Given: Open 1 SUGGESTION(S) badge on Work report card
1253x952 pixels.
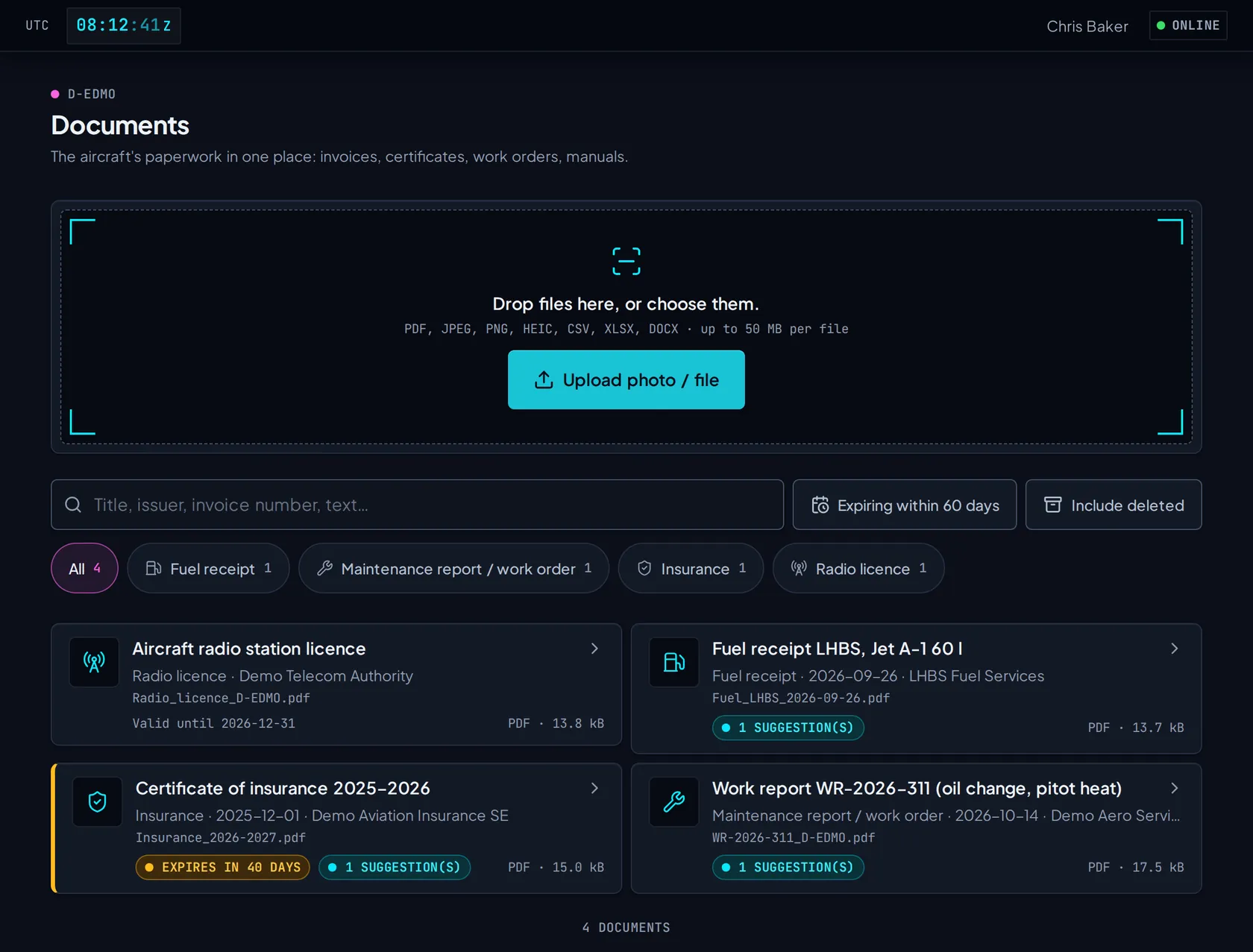Looking at the screenshot, I should 788,867.
